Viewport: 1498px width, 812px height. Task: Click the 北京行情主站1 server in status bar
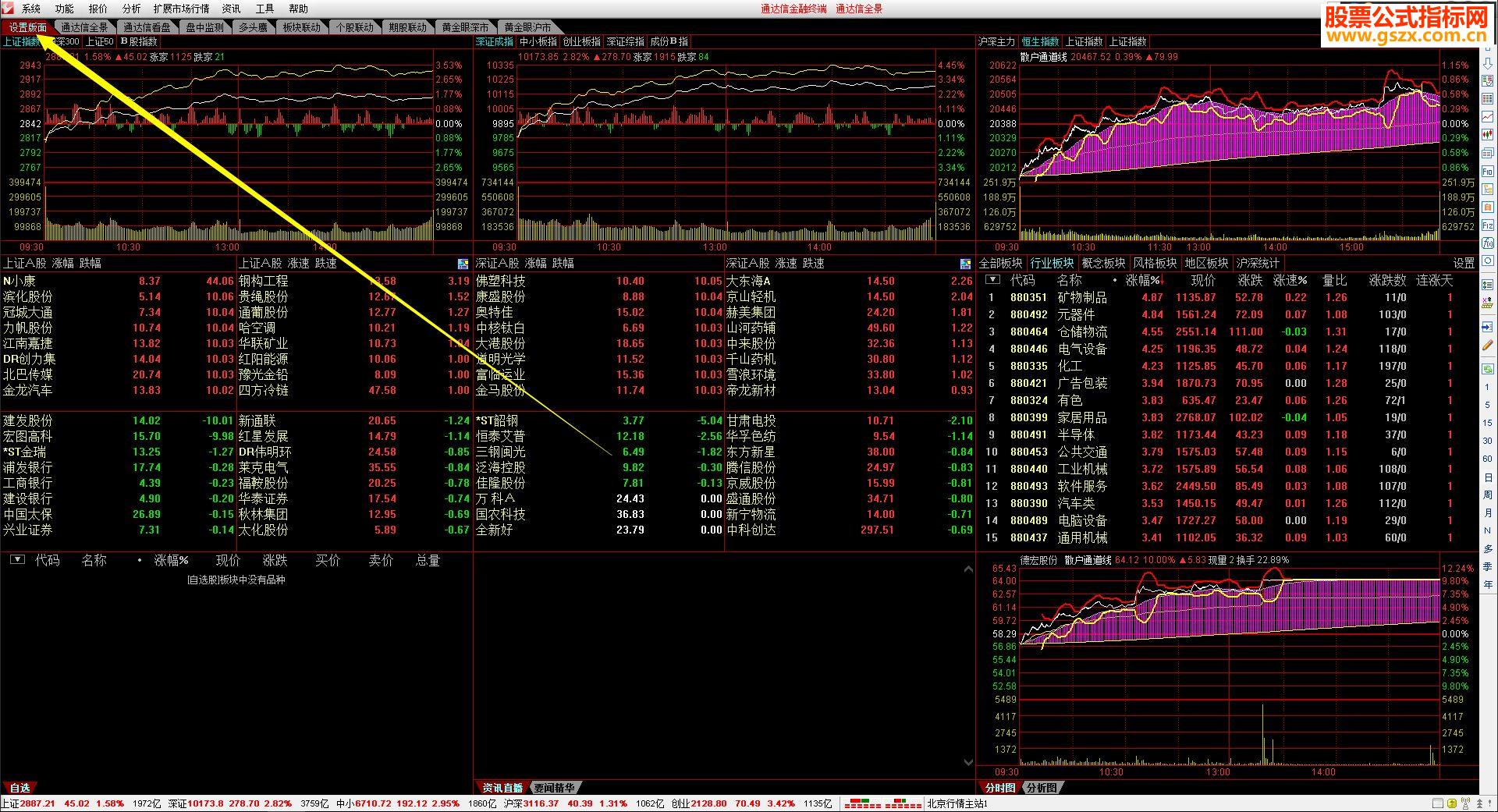(957, 803)
